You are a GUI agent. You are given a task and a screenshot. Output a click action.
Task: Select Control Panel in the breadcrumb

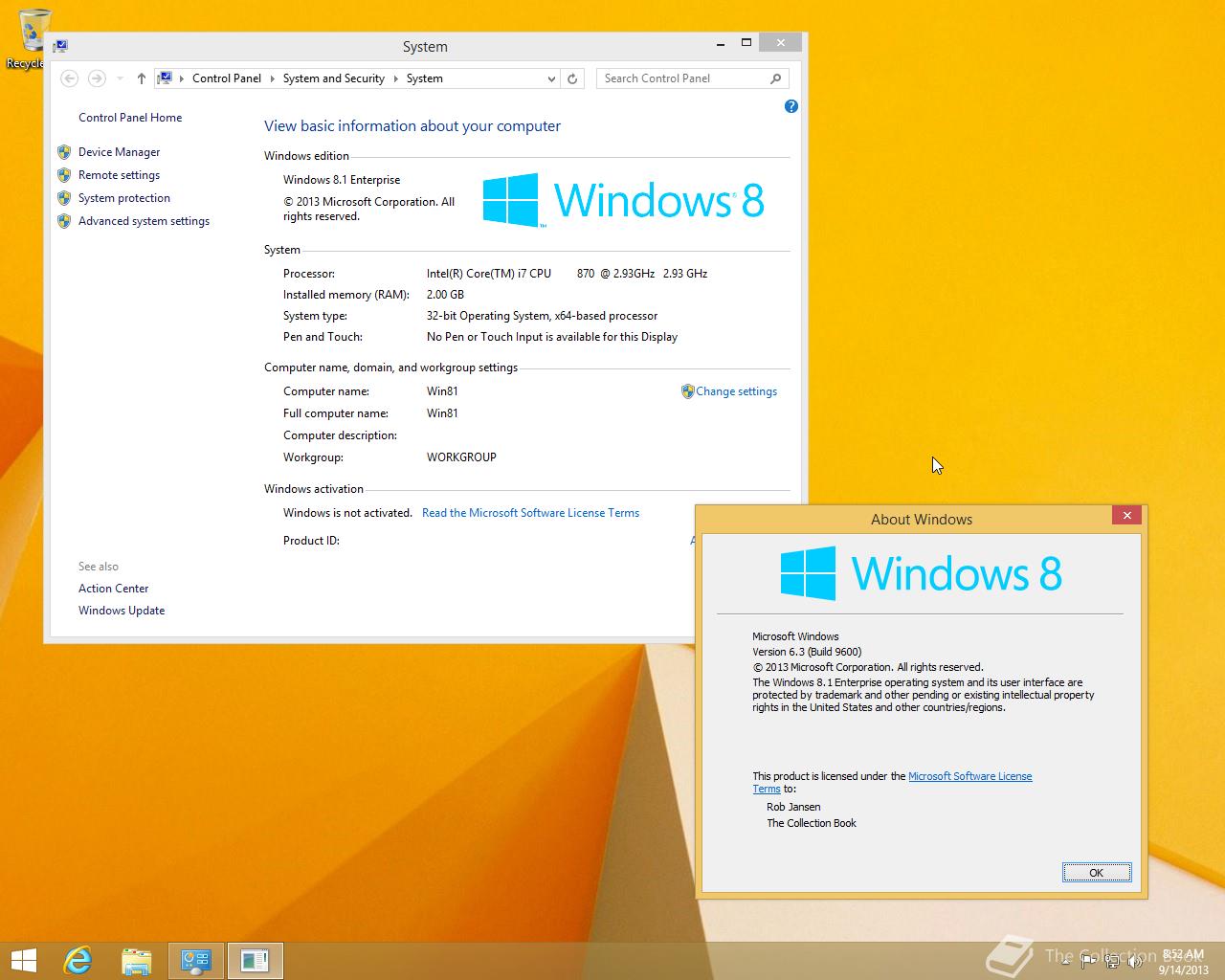coord(227,78)
